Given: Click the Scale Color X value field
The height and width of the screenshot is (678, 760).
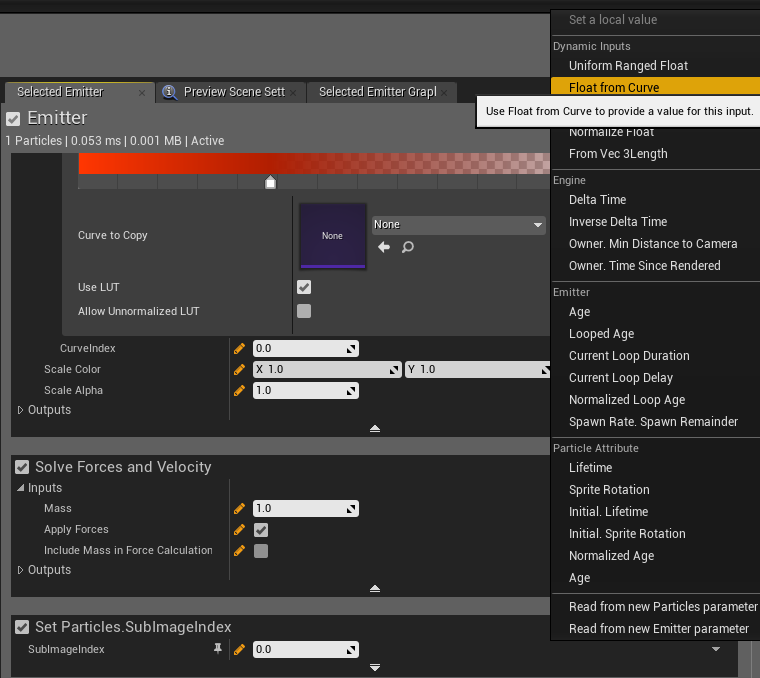Looking at the screenshot, I should (327, 369).
